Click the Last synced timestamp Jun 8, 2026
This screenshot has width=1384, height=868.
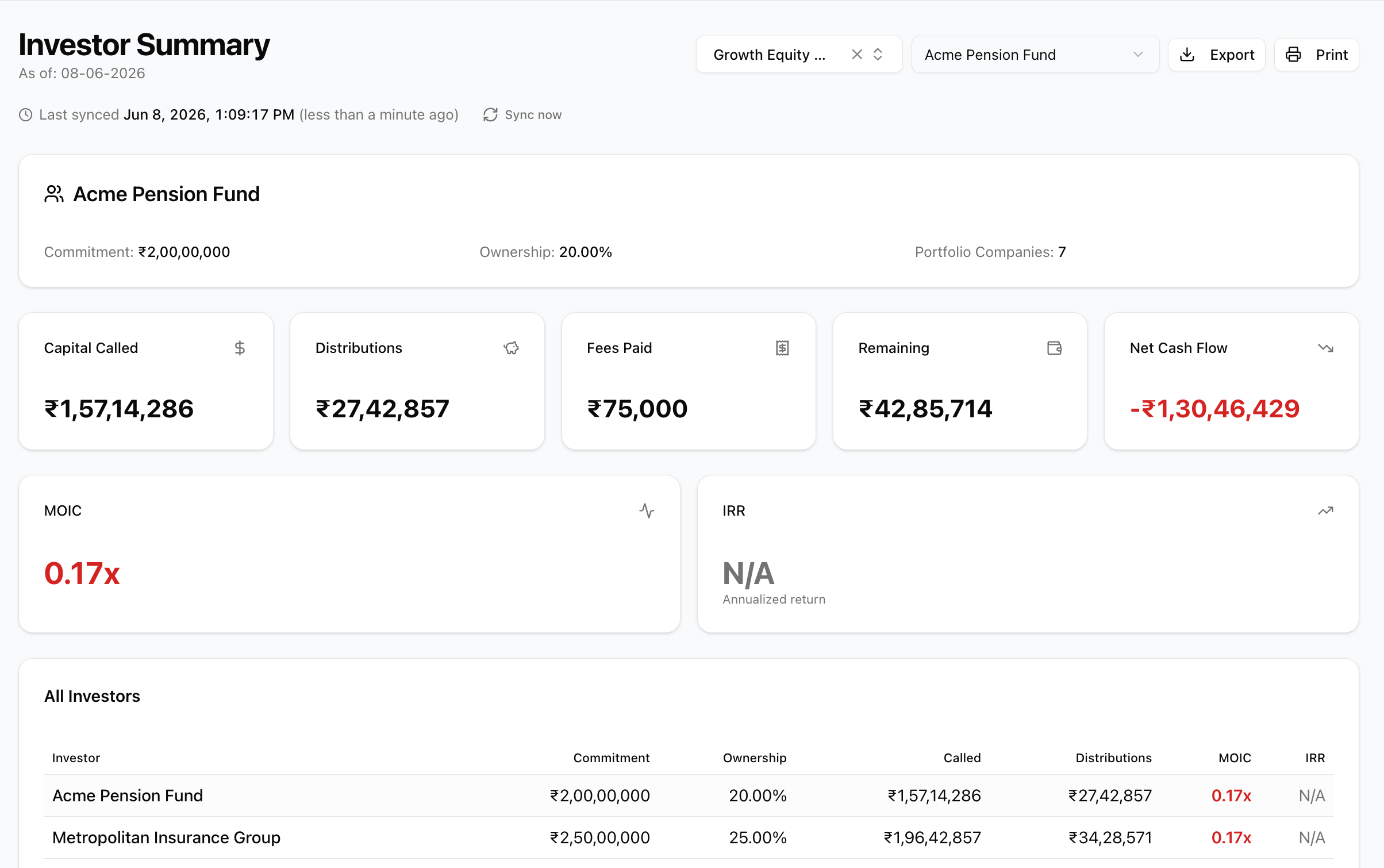coord(209,115)
